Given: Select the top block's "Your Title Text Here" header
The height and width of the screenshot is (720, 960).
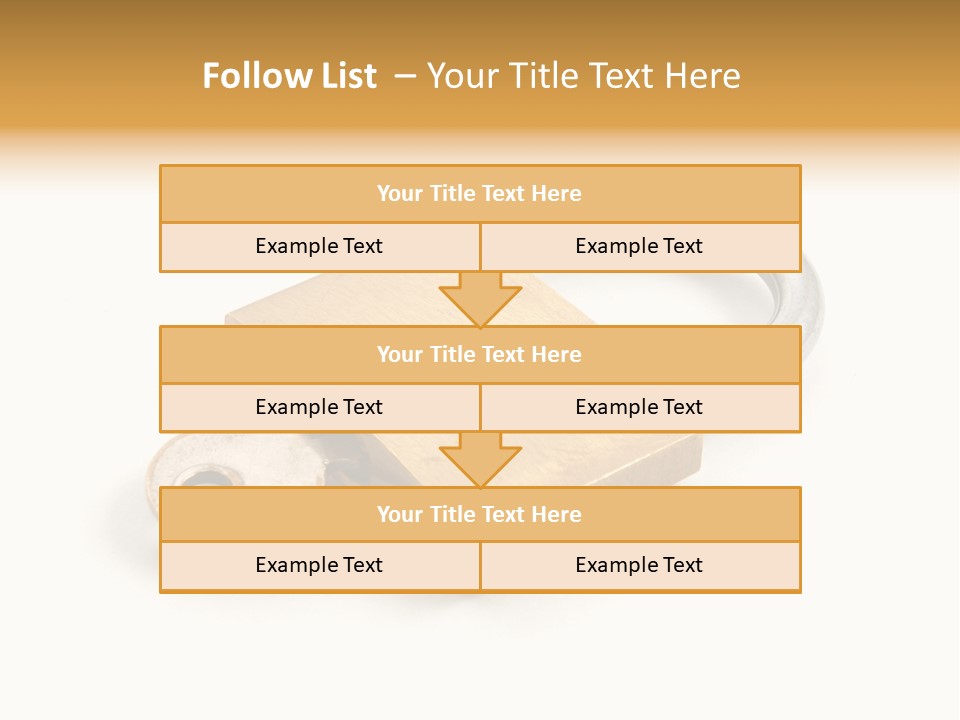Looking at the screenshot, I should tap(479, 194).
